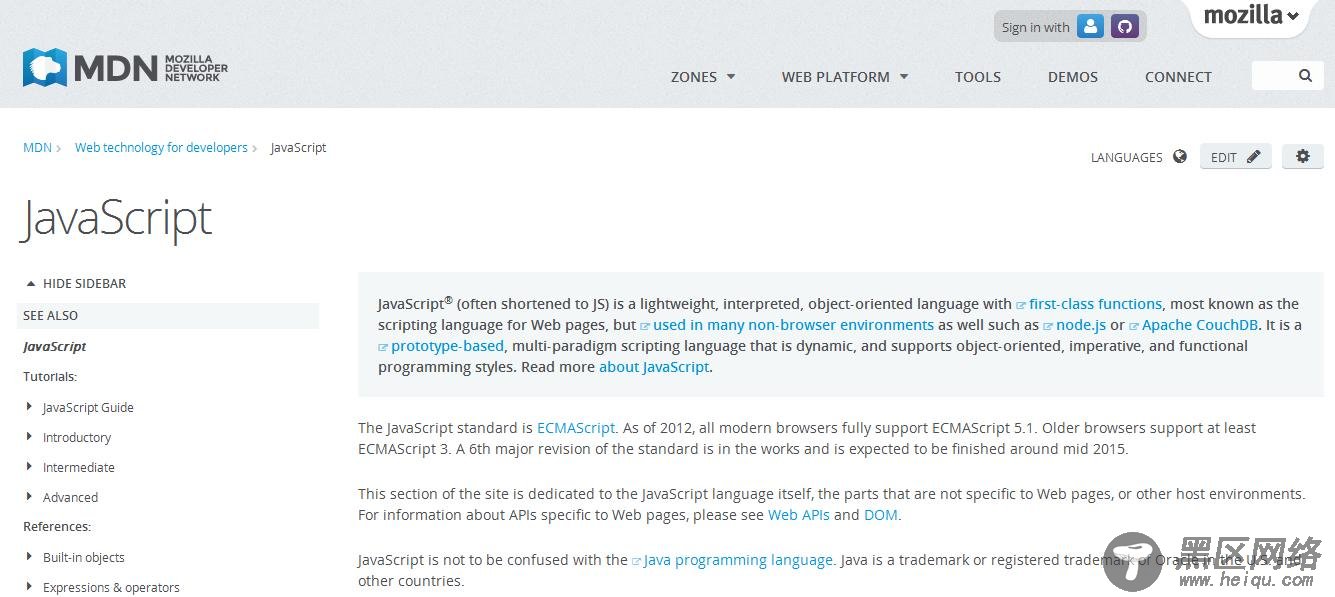Follow the ECMAScript link
Screen dimensions: 1335x597
pos(576,428)
